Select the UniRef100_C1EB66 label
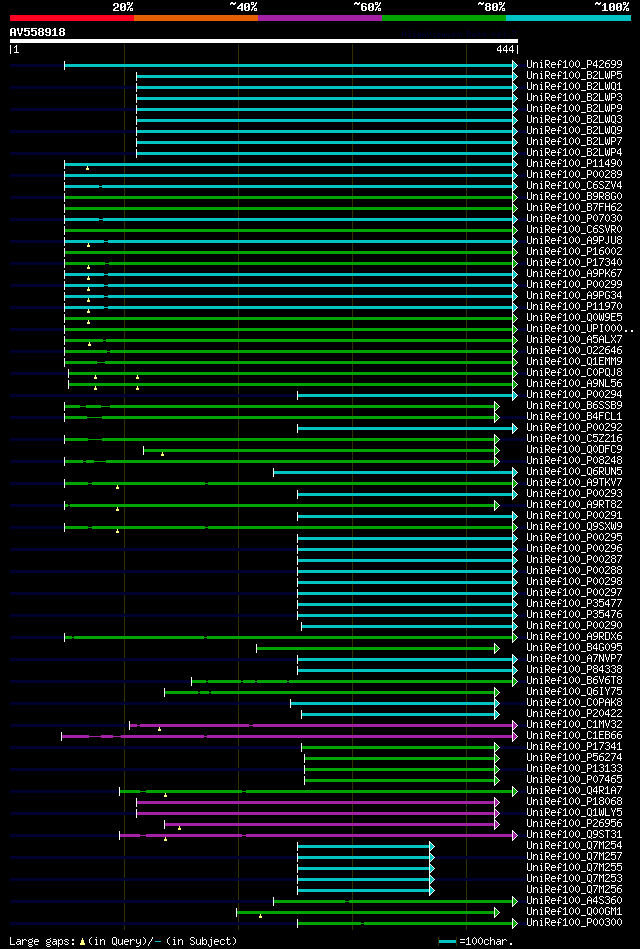This screenshot has height=949, width=640. point(575,735)
